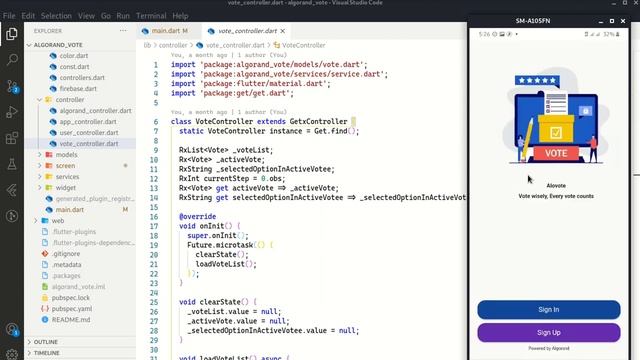Close the vote_controller.dart editor tab

(x=282, y=31)
